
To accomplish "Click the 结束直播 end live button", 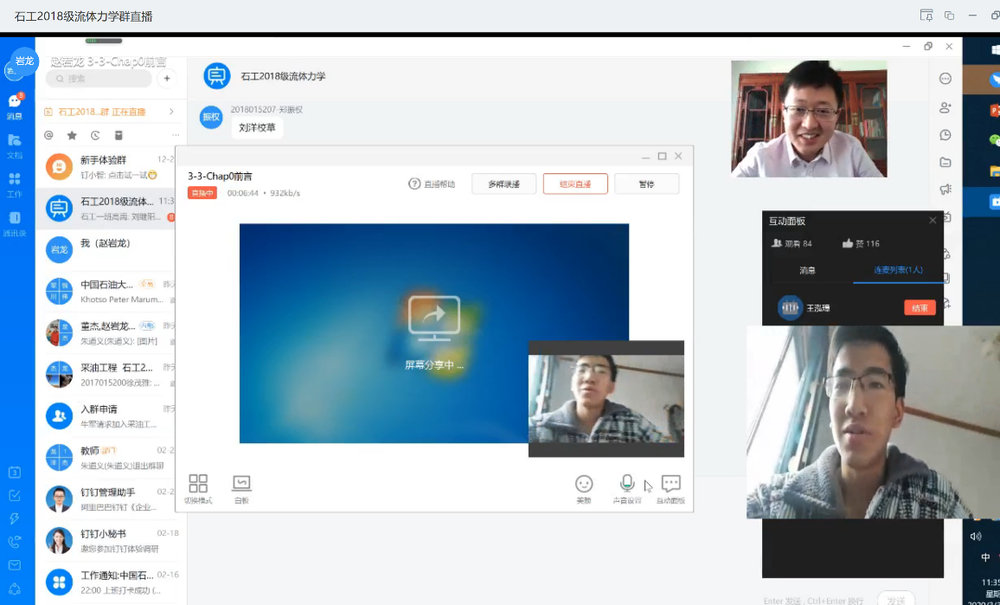I will (x=575, y=184).
